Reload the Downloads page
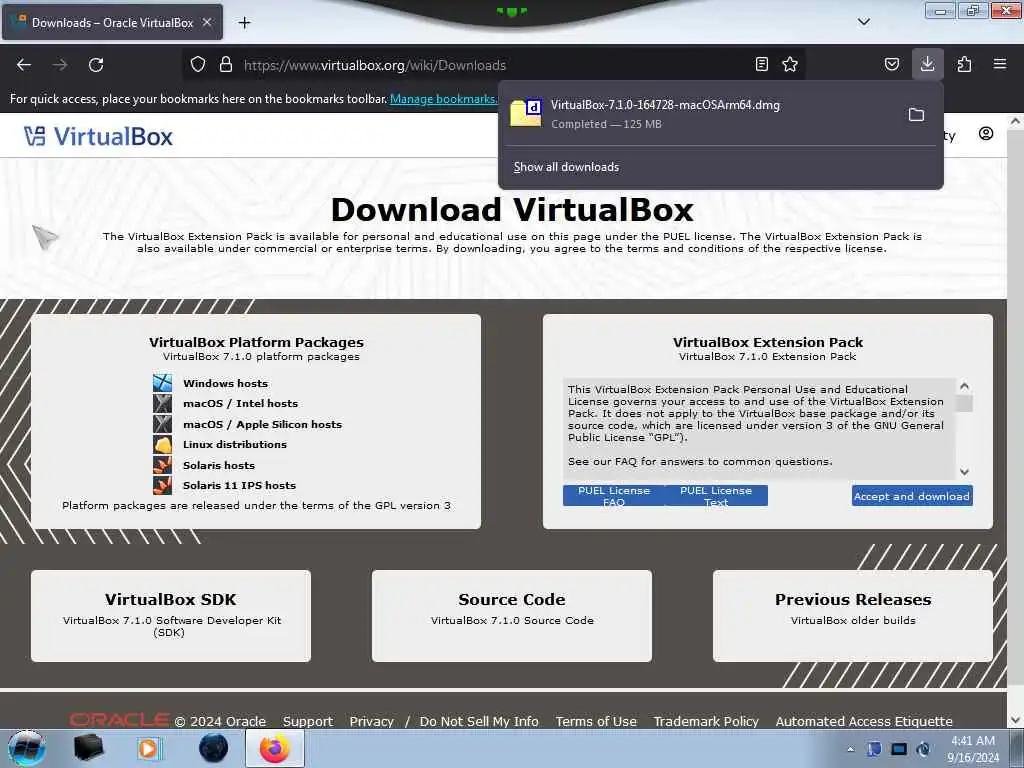This screenshot has width=1024, height=768. (96, 65)
